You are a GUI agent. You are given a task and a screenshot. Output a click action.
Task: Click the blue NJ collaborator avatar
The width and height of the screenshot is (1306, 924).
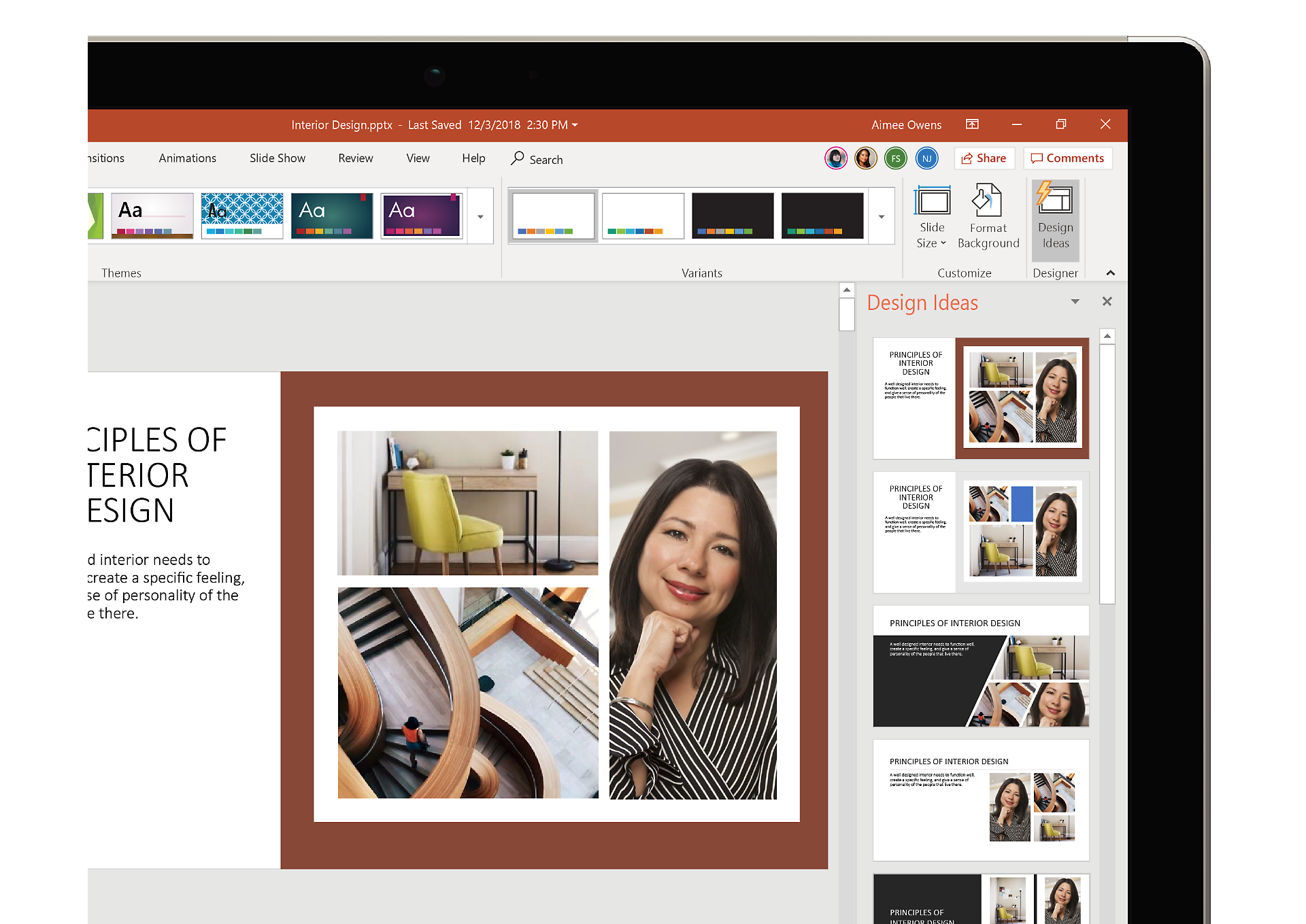pos(926,158)
